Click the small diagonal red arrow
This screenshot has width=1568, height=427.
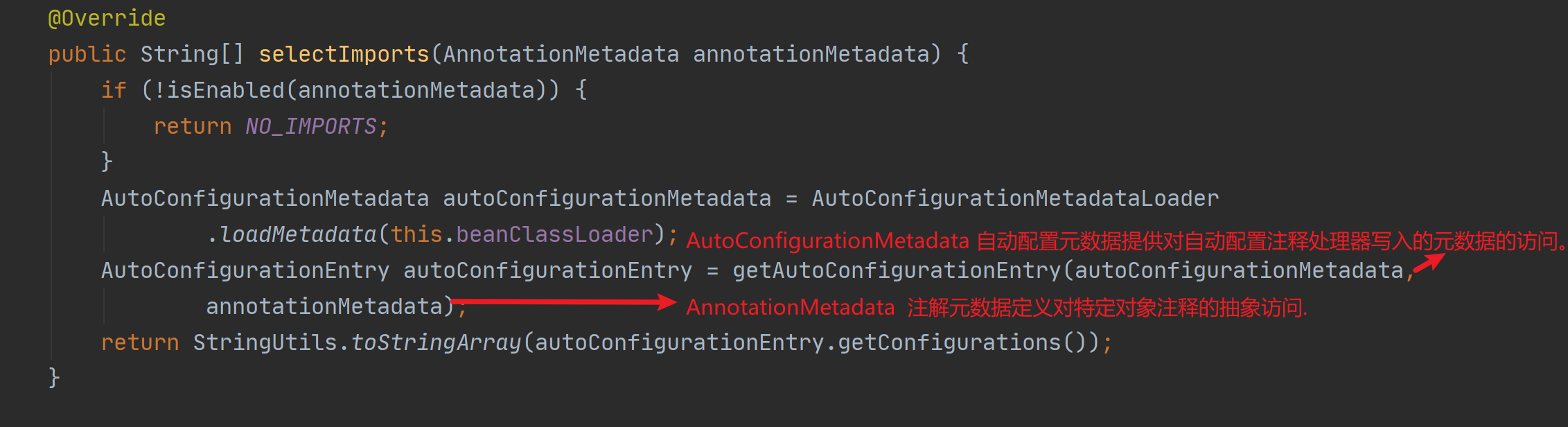coord(1429,263)
